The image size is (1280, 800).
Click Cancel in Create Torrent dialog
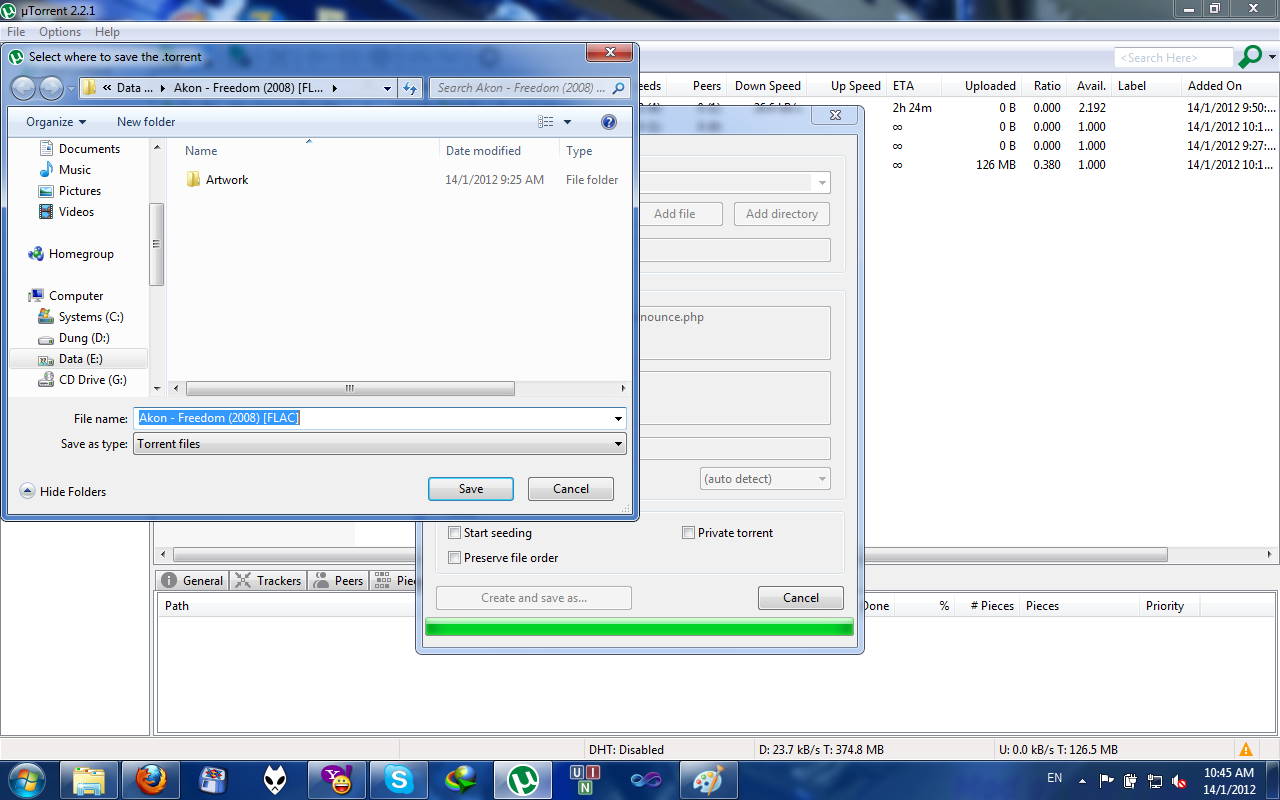pos(801,598)
